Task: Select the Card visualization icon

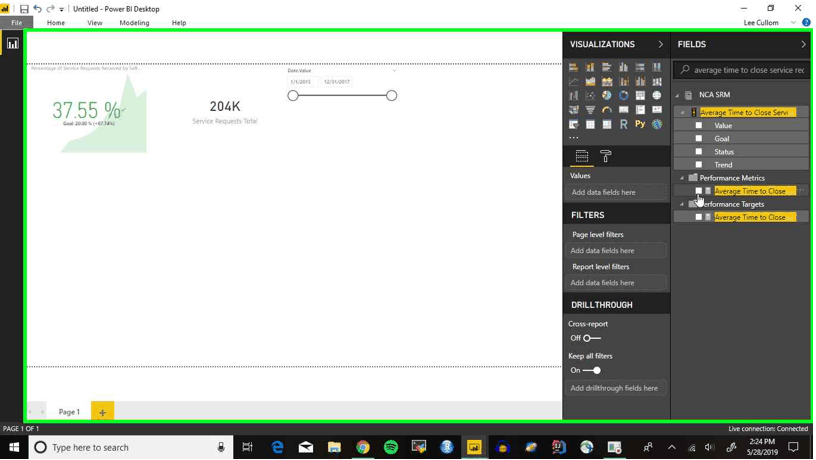Action: (623, 110)
